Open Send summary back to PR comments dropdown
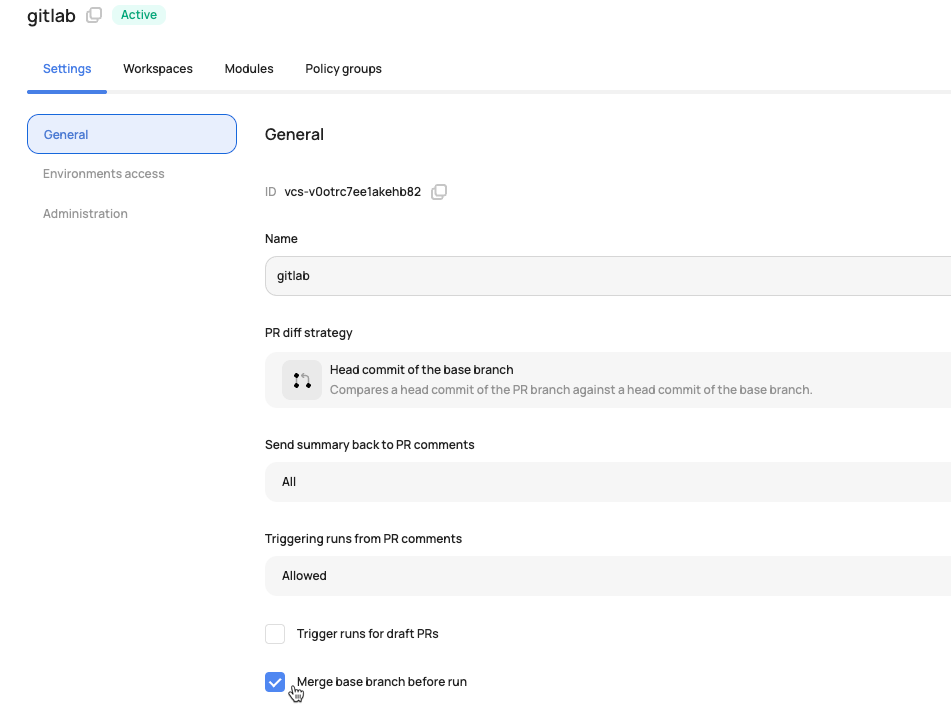 [608, 482]
